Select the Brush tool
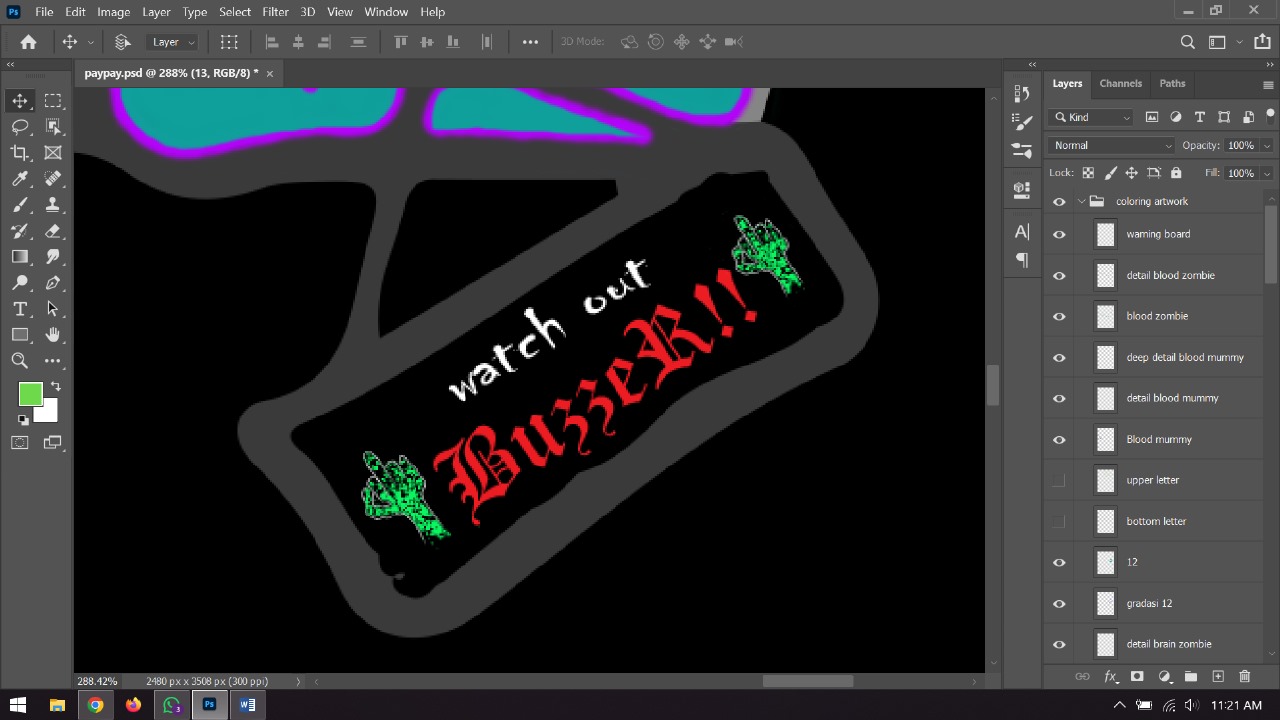The image size is (1280, 720). [x=20, y=204]
